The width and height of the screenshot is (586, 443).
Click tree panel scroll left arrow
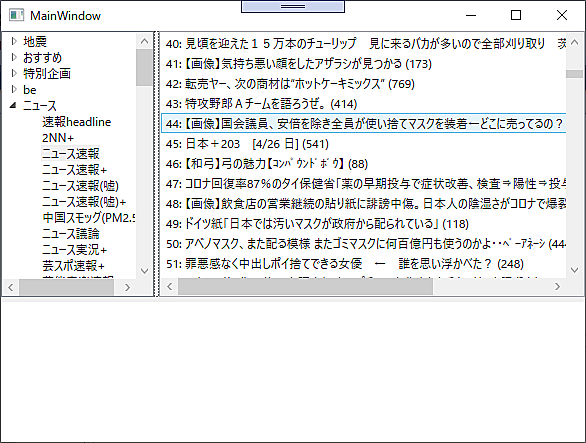[10, 287]
